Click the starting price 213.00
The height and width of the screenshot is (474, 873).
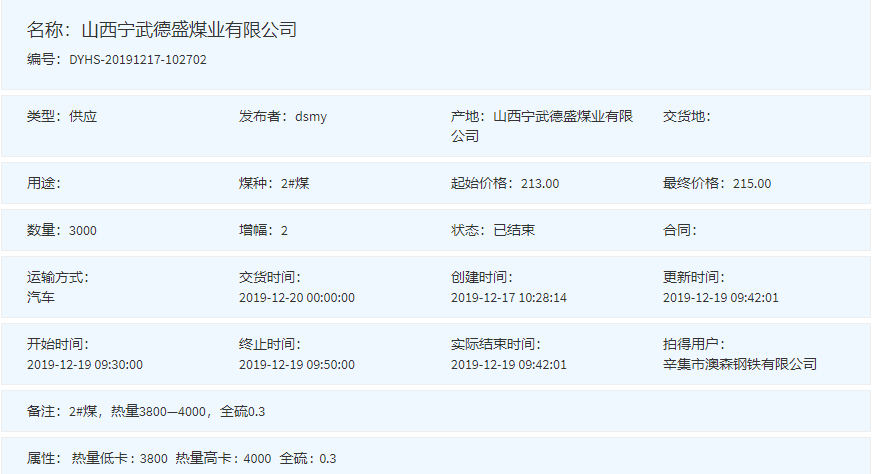click(x=540, y=183)
